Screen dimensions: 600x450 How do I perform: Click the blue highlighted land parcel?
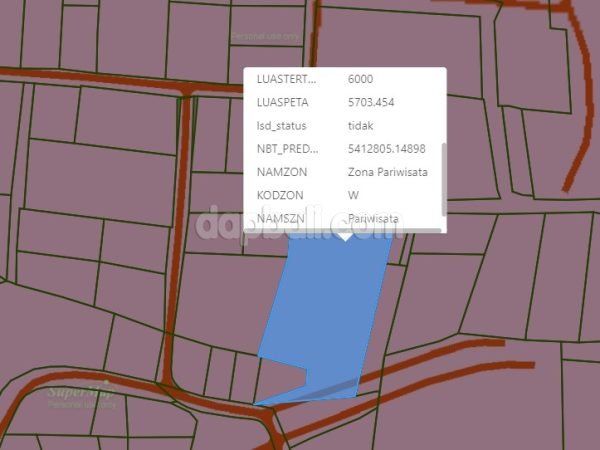pos(325,310)
